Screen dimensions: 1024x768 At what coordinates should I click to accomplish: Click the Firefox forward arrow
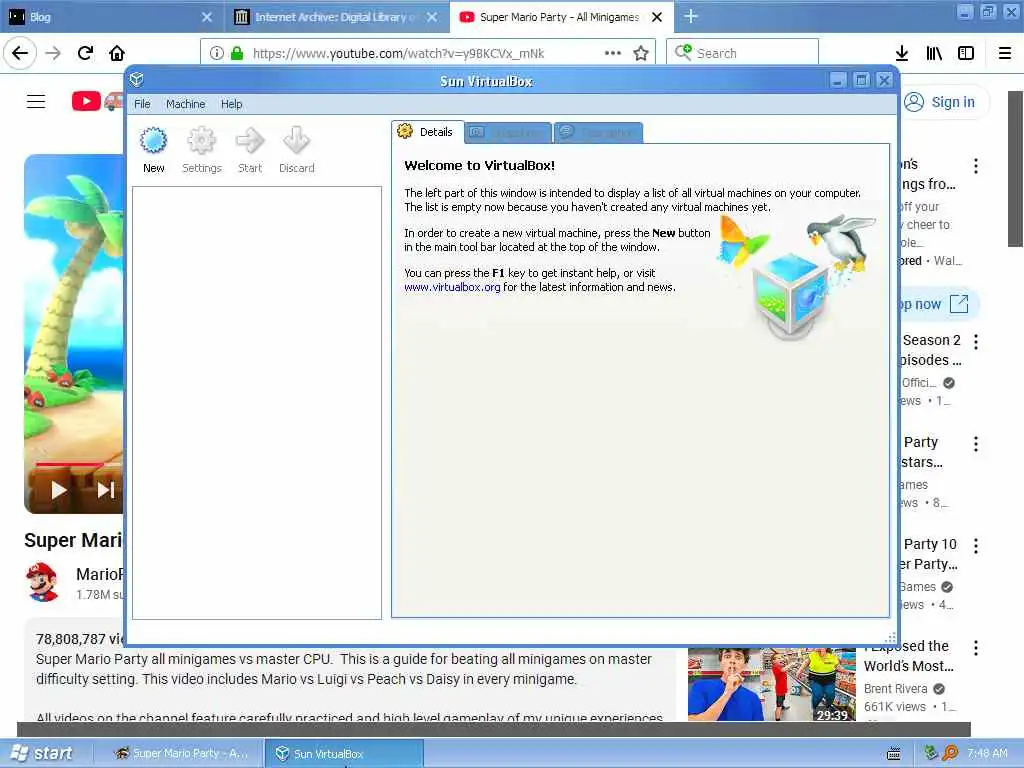click(54, 53)
